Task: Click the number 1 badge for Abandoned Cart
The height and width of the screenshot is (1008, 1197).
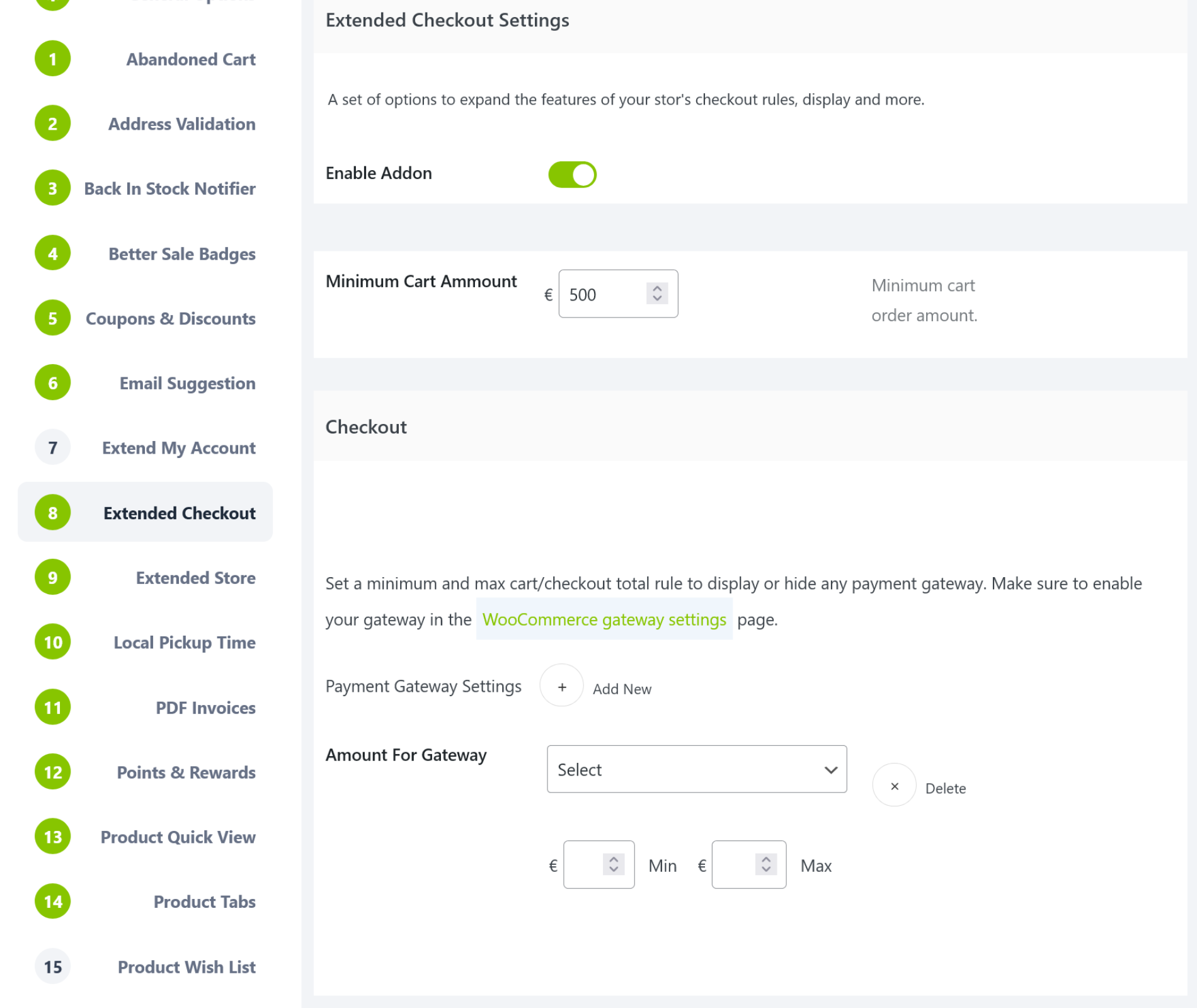Action: pos(53,59)
